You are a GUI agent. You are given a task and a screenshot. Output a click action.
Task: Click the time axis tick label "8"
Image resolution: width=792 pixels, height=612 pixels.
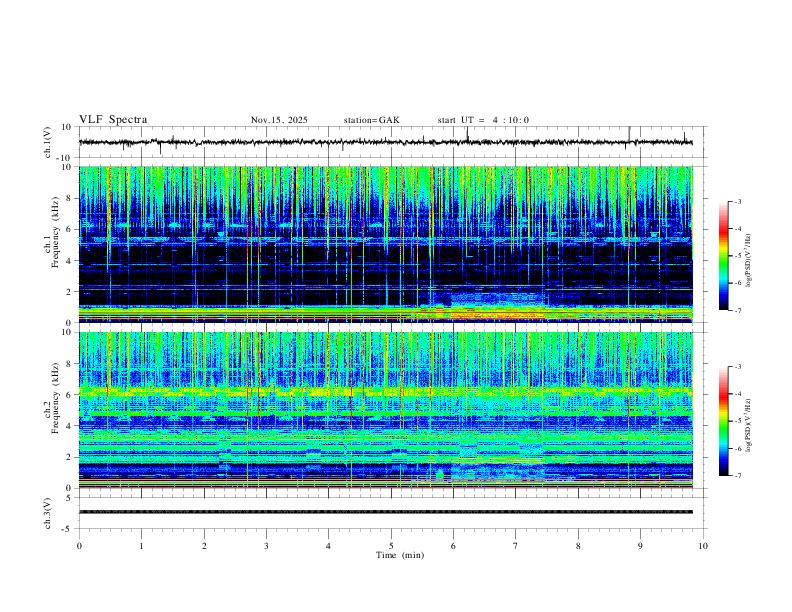coord(578,546)
